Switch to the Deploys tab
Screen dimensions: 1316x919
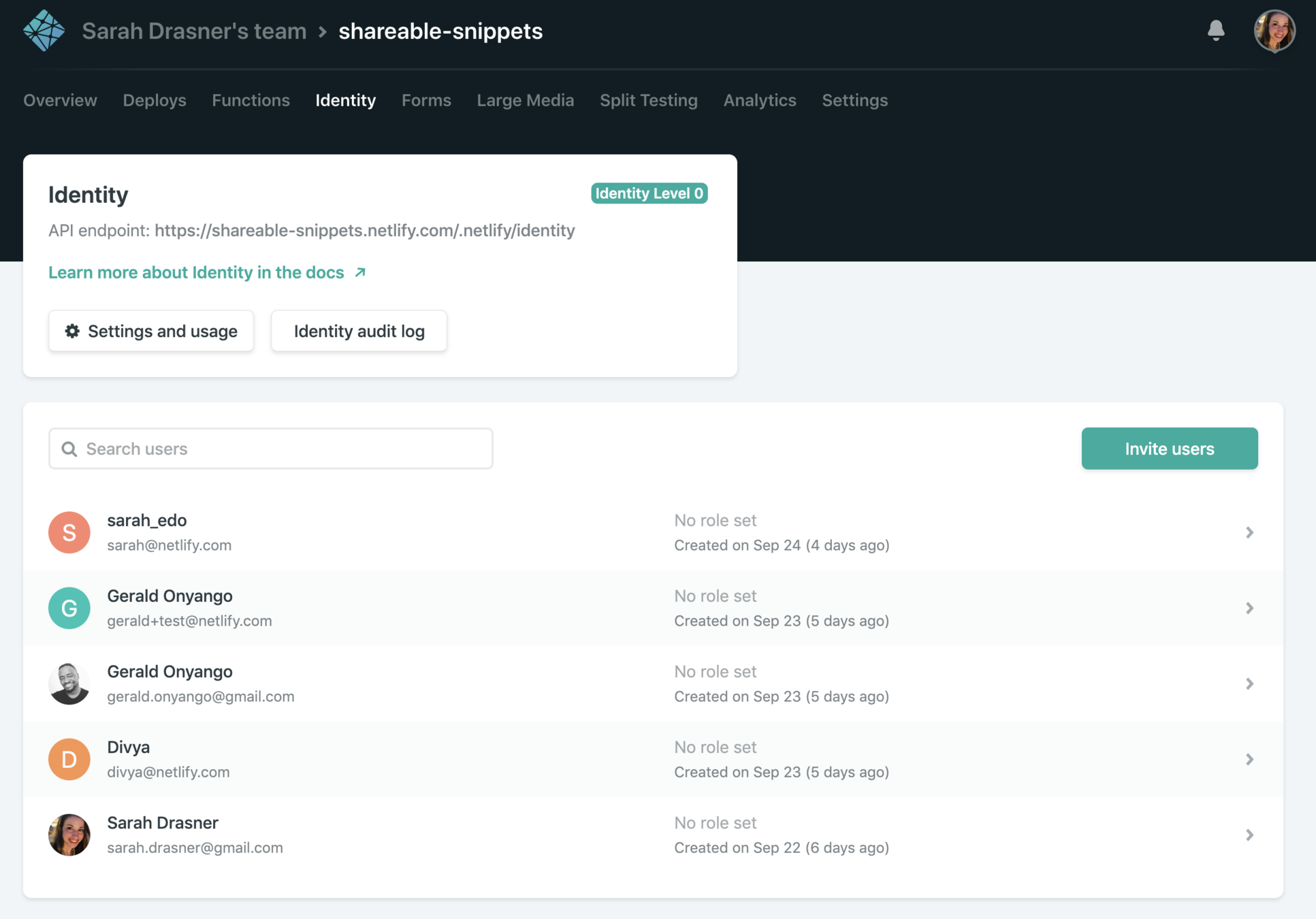coord(155,100)
